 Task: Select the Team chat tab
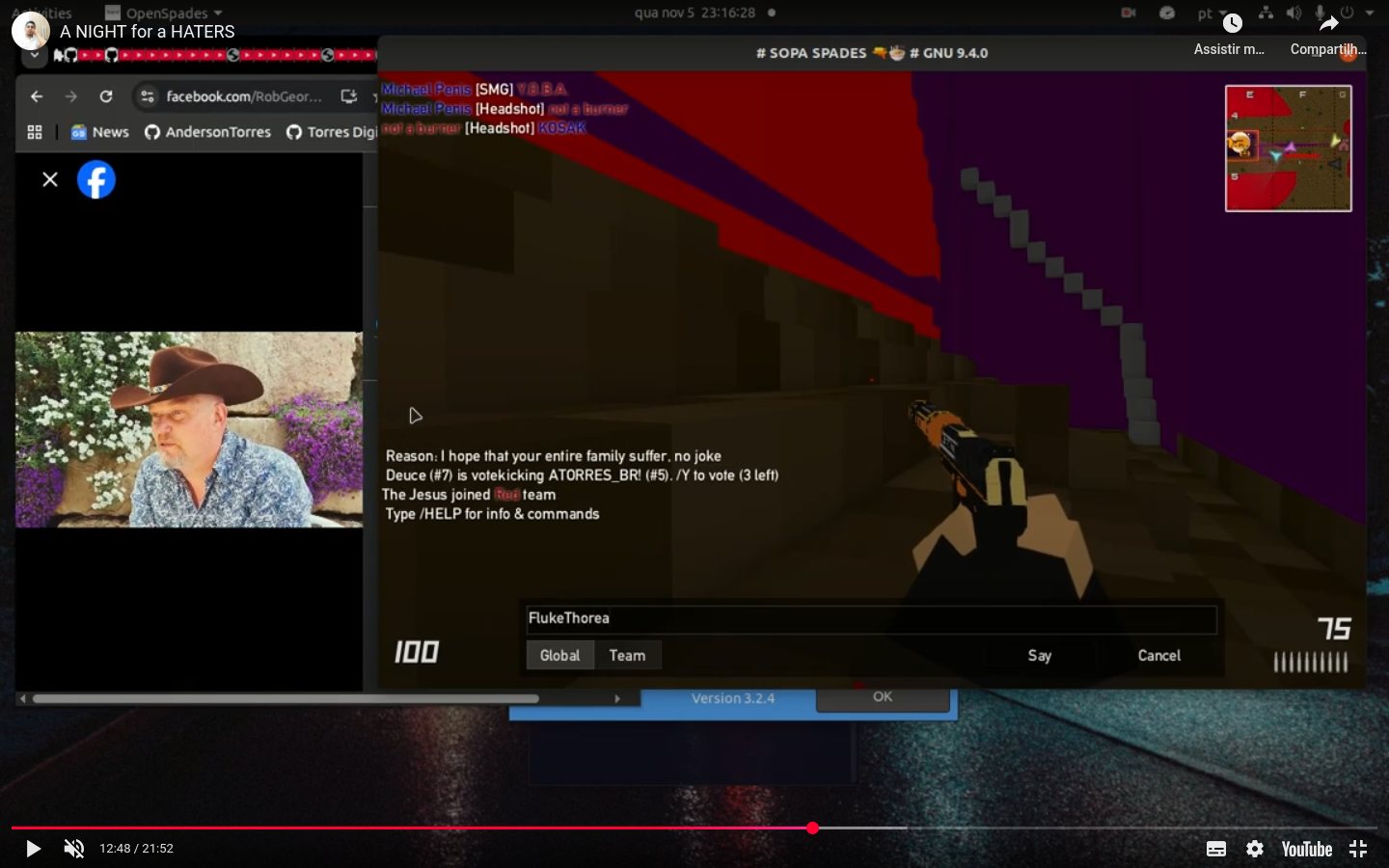coord(627,656)
